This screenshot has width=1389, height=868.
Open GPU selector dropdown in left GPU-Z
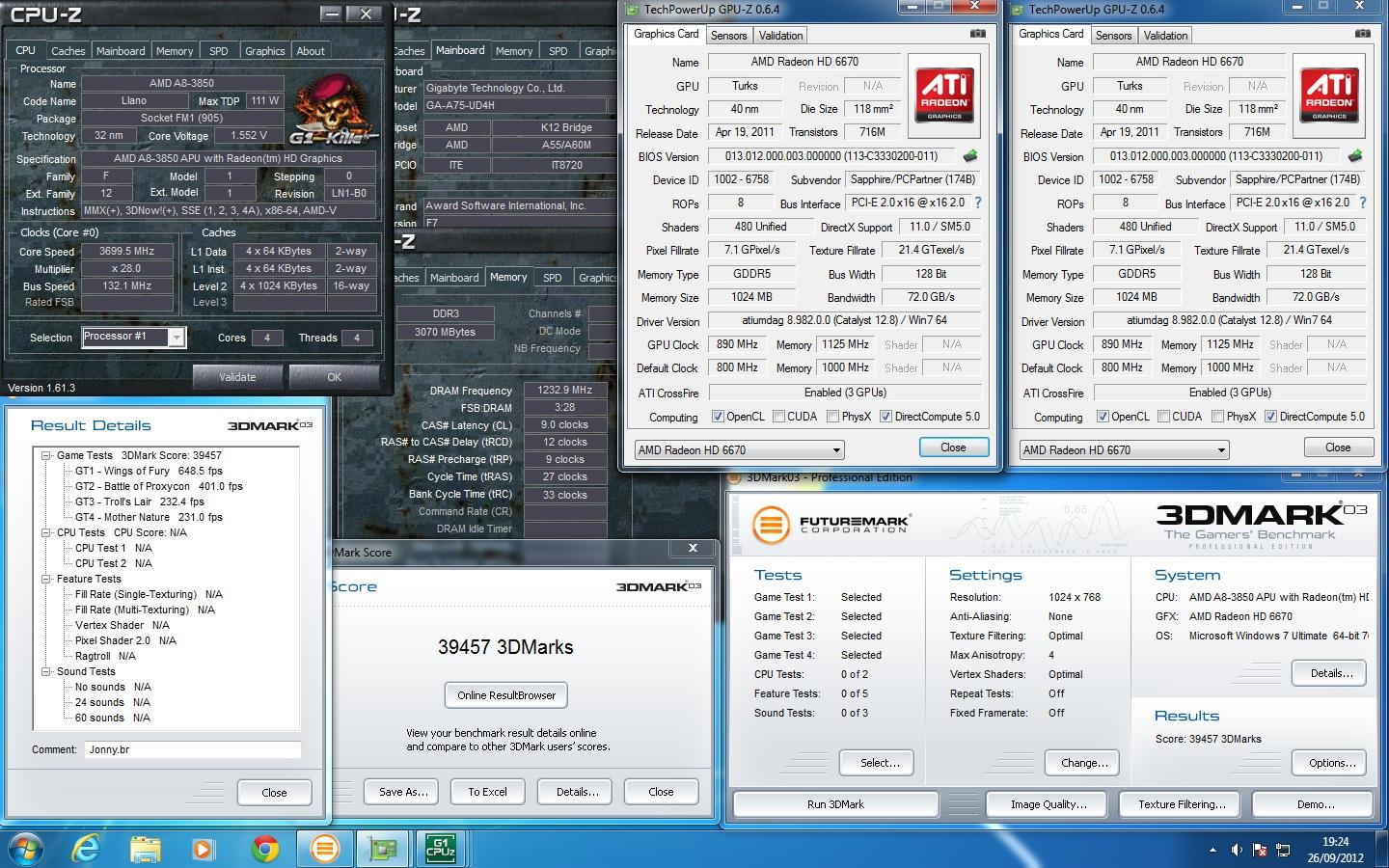pos(739,449)
